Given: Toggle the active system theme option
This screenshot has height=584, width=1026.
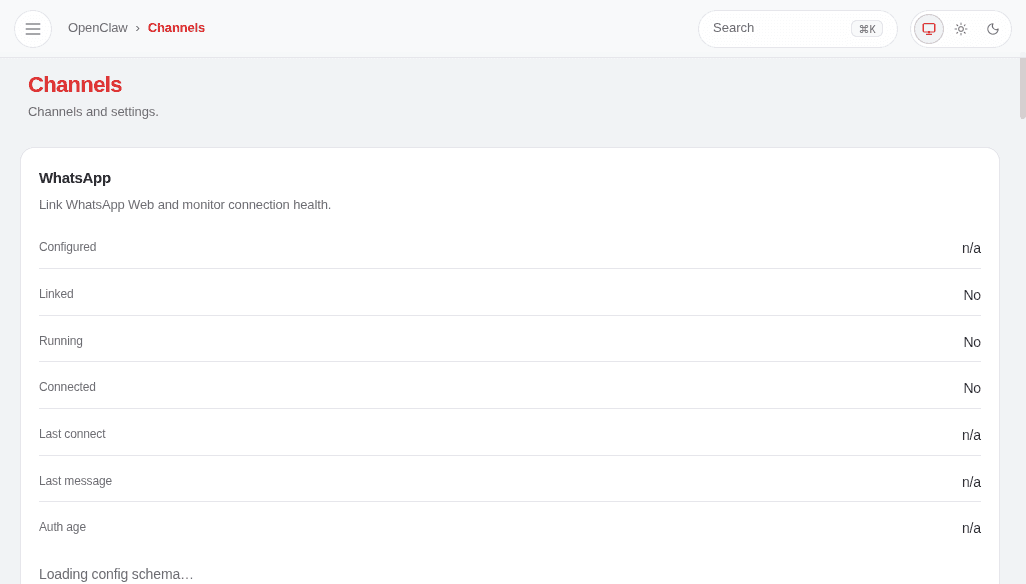Looking at the screenshot, I should coord(929,28).
